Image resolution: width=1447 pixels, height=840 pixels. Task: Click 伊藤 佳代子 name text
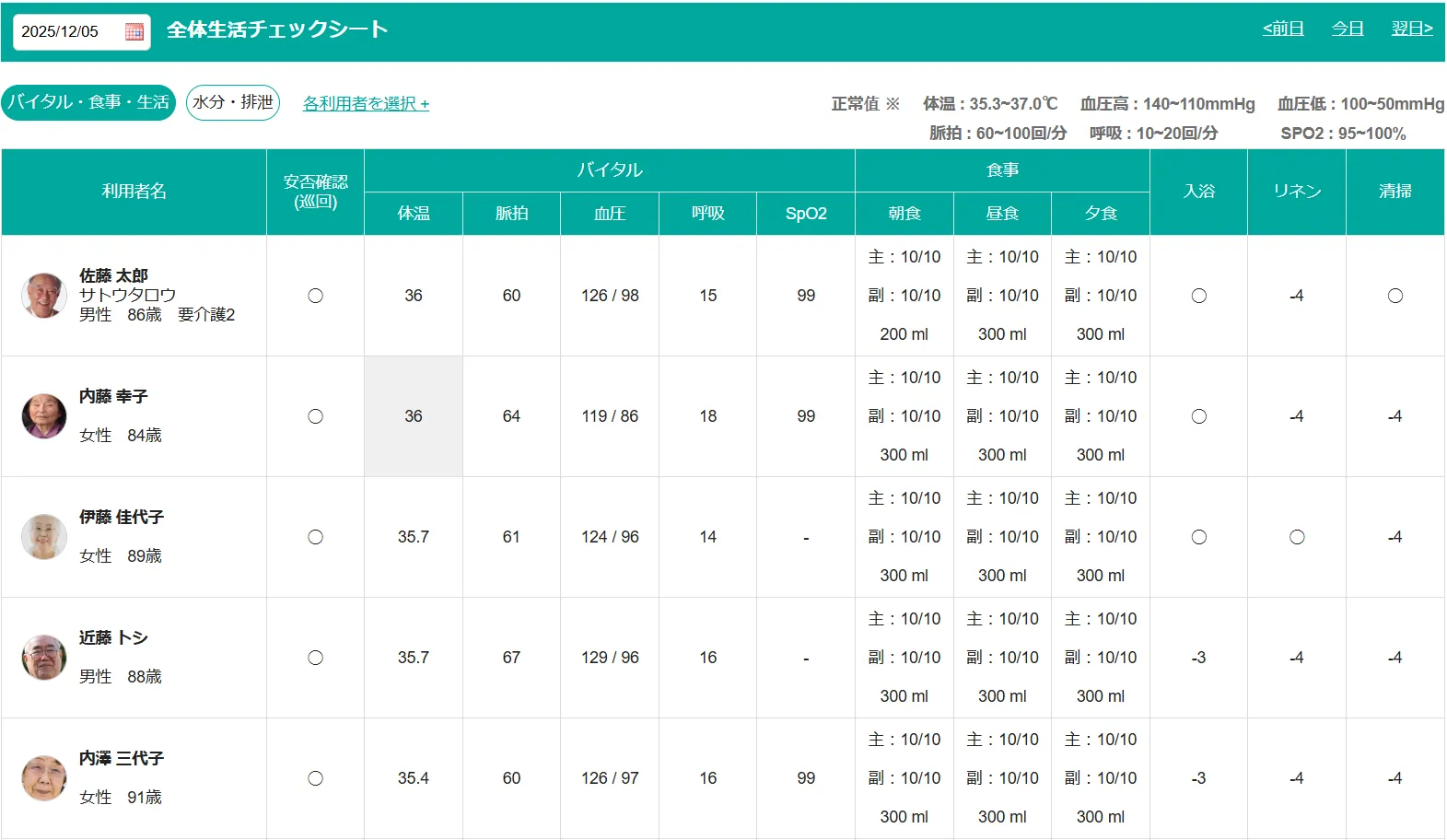pos(122,517)
